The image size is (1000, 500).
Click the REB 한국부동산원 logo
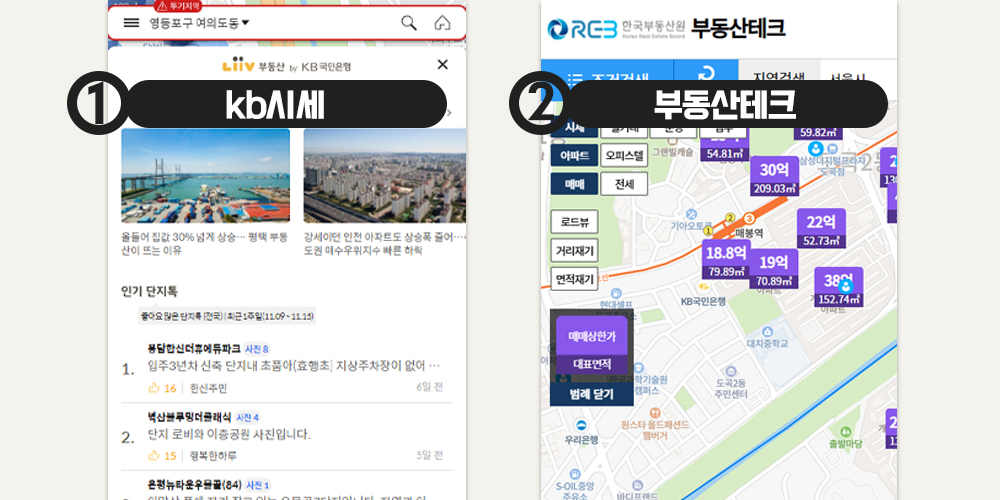[x=615, y=29]
